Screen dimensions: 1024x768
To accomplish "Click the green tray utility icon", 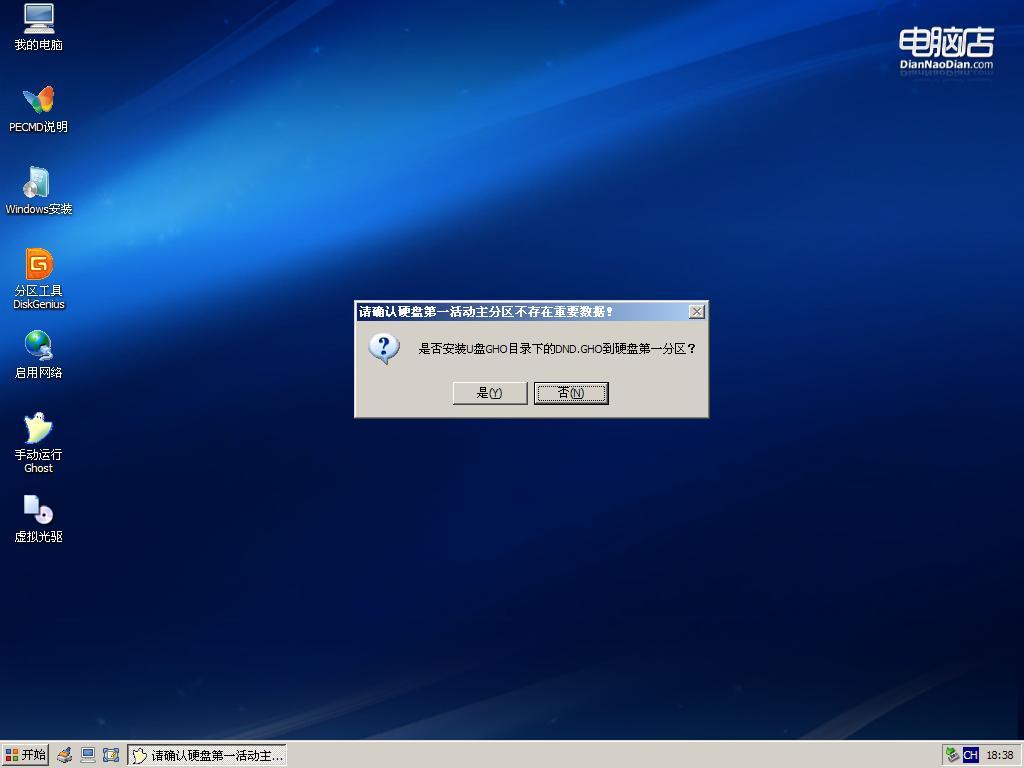I will 951,755.
